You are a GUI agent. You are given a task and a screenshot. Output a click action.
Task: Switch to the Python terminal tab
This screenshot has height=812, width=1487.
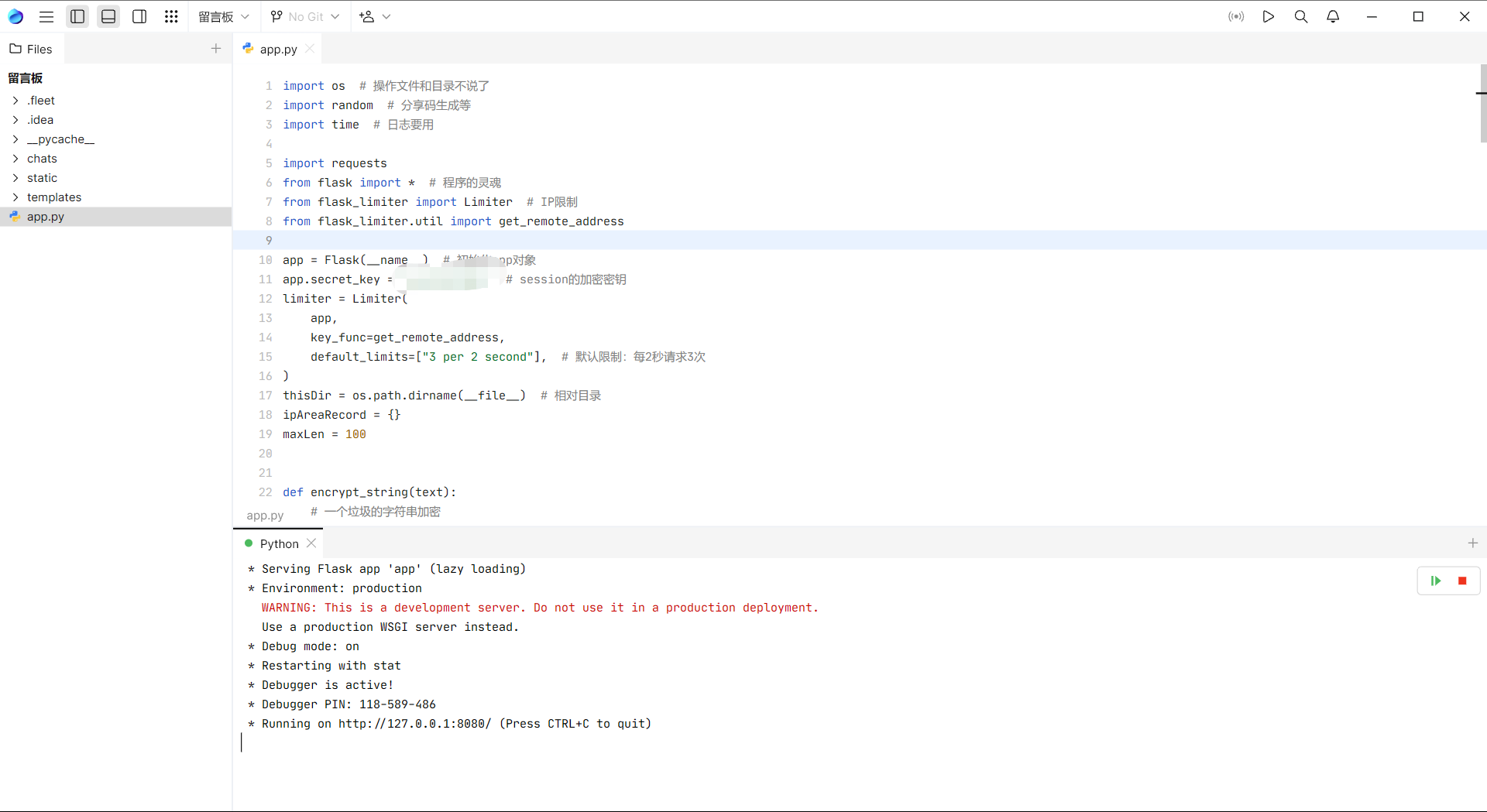[x=279, y=544]
